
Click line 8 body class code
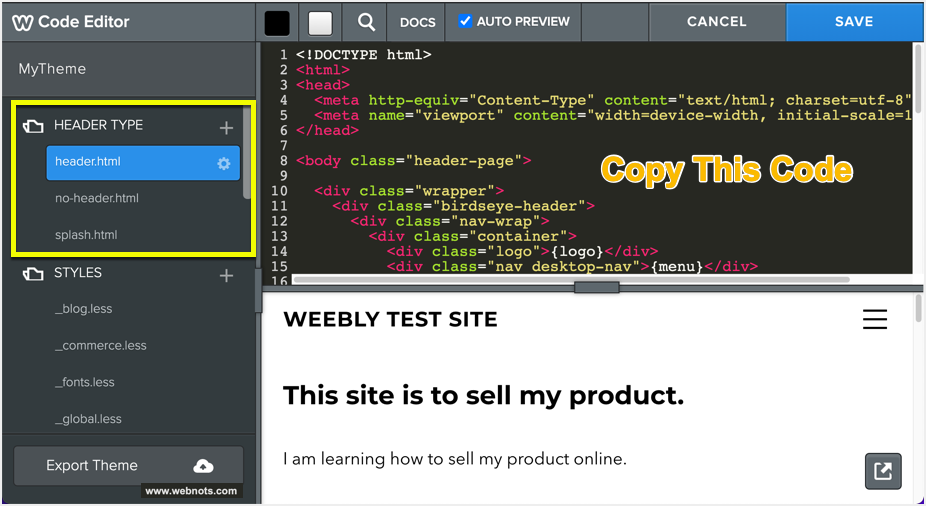(413, 161)
